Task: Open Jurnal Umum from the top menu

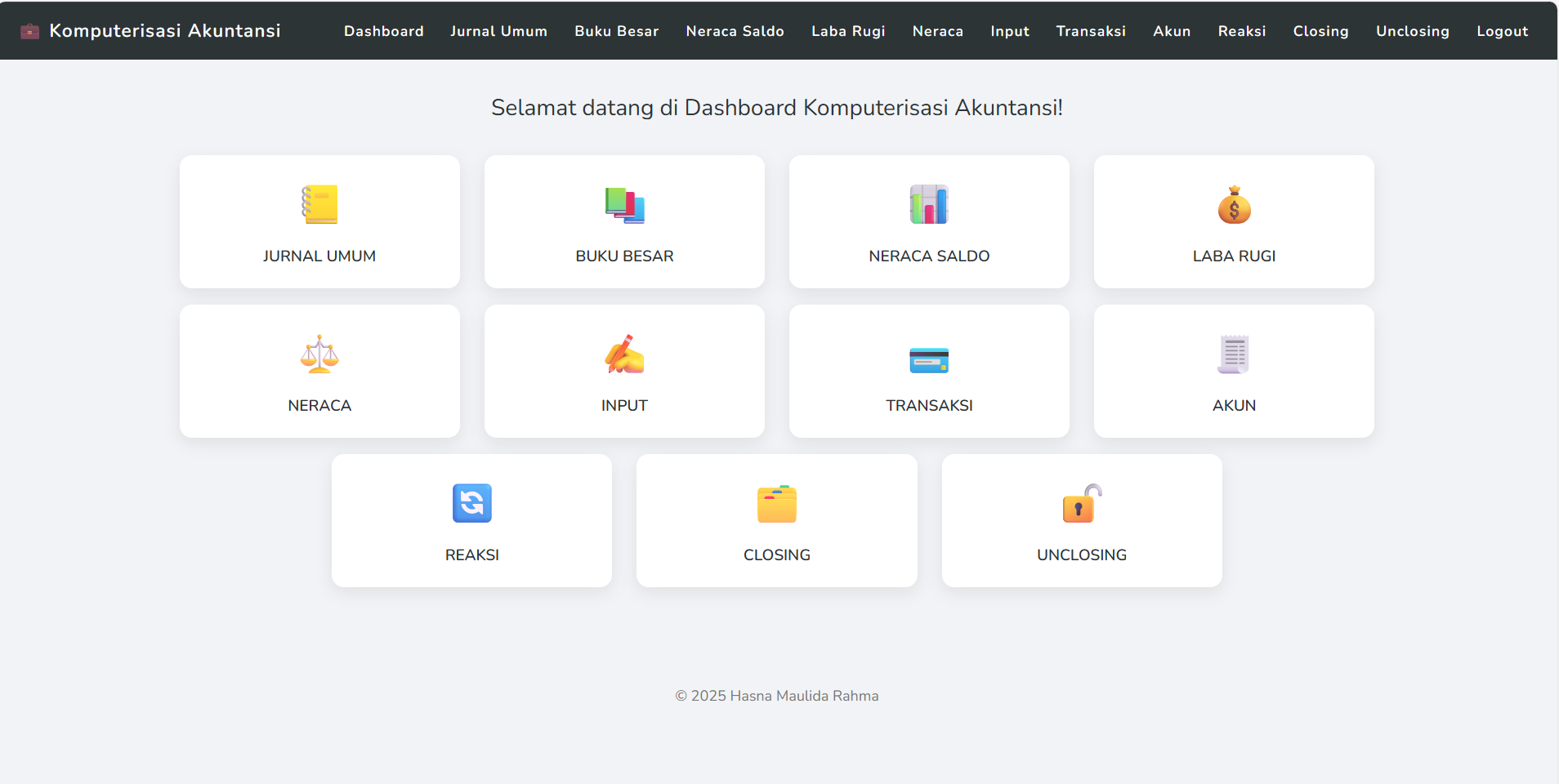Action: [x=498, y=31]
